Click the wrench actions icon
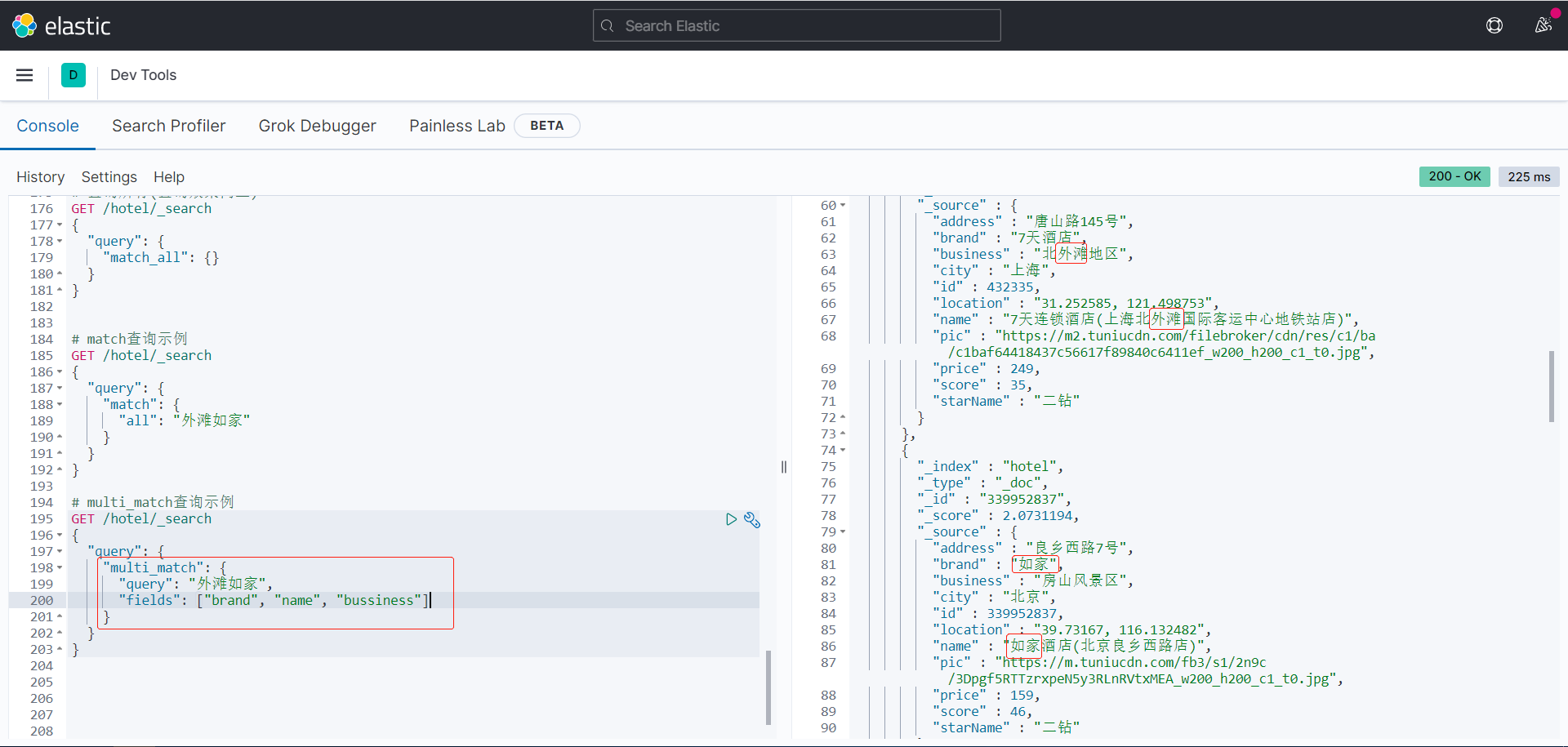This screenshot has height=747, width=1568. (x=752, y=520)
